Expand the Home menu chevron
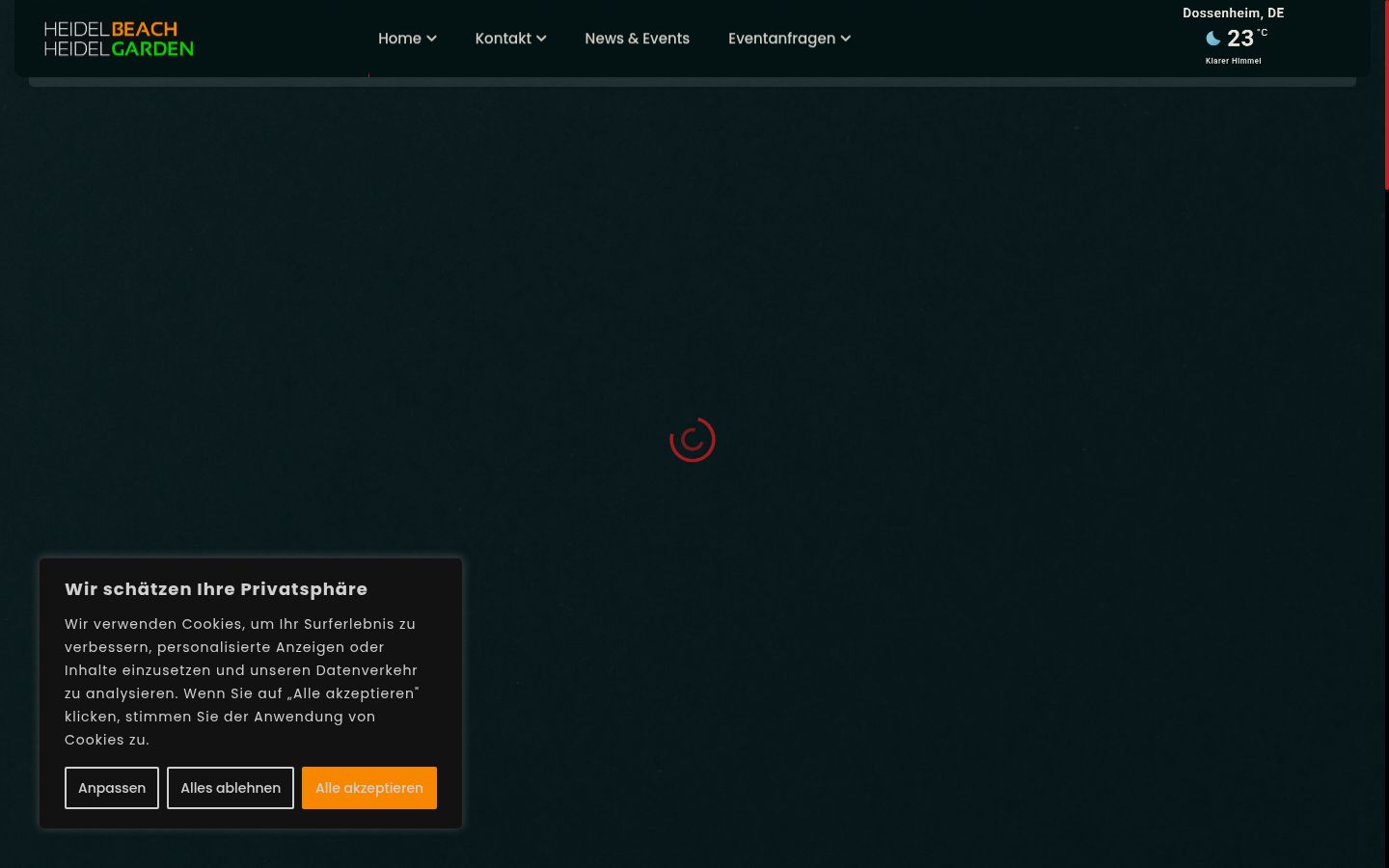Viewport: 1389px width, 868px height. (x=432, y=39)
